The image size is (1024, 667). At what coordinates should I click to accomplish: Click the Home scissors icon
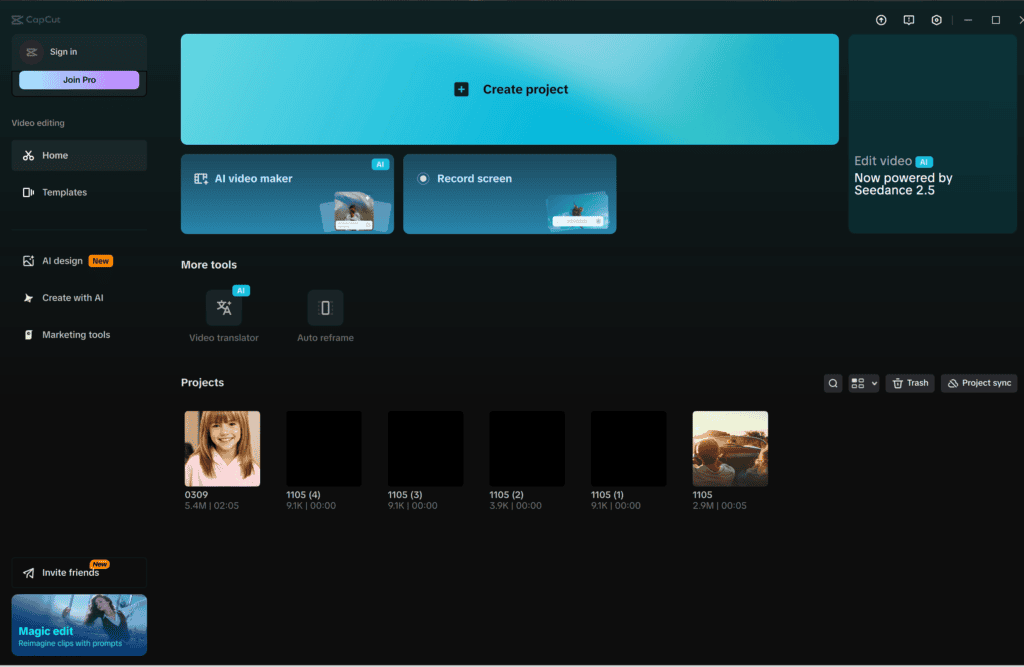pos(28,155)
